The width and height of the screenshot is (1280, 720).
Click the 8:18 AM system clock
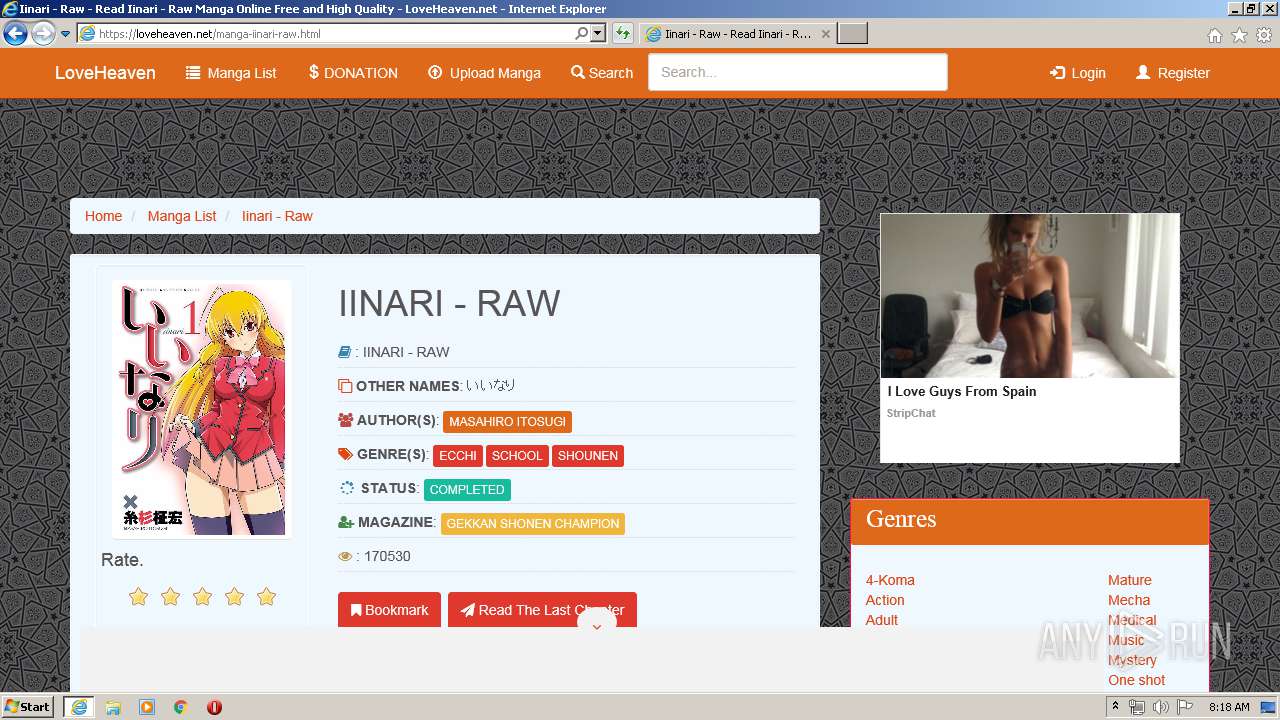click(1229, 707)
